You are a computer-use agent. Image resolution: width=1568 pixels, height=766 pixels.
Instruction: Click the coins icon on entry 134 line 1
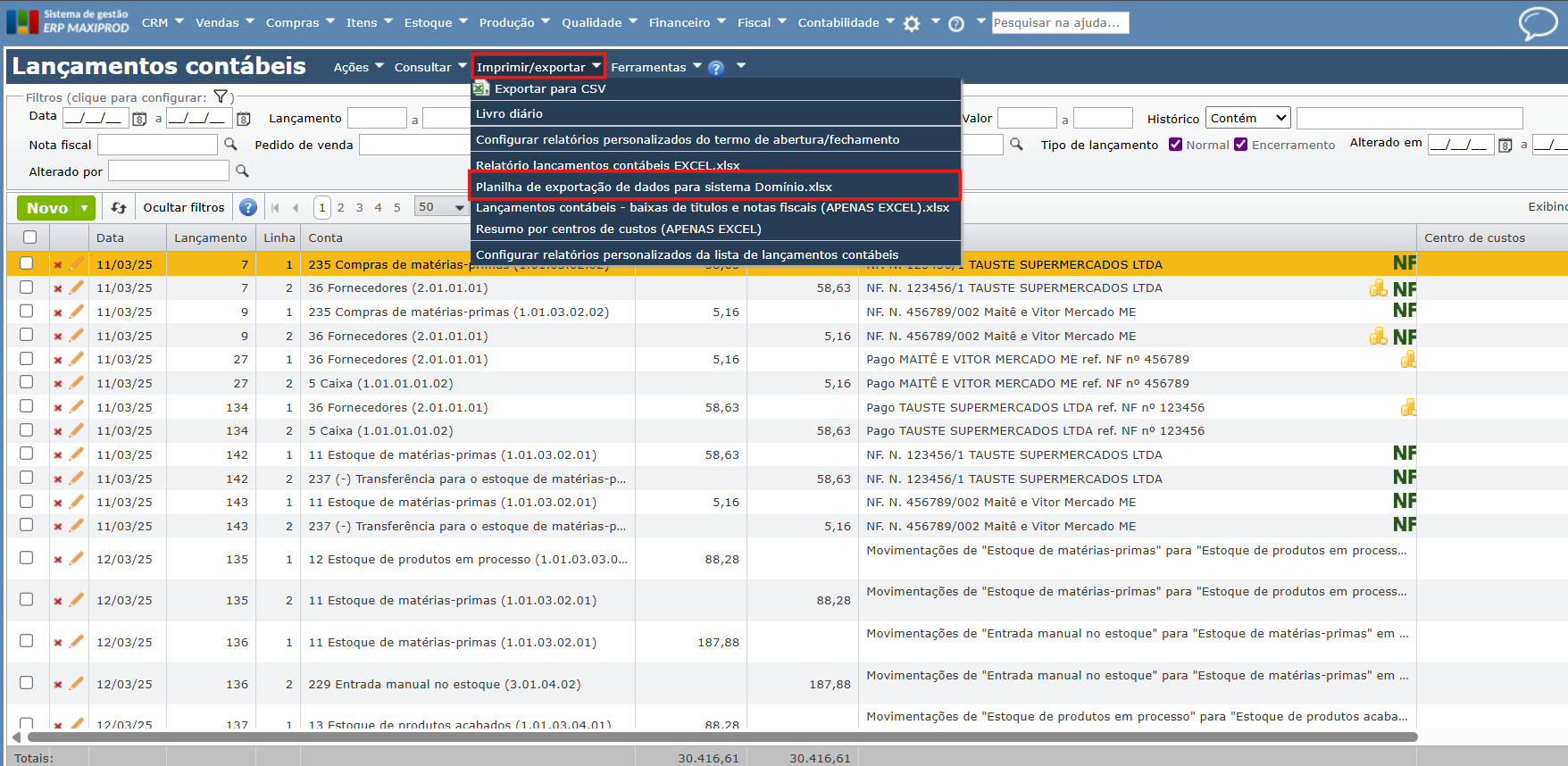coord(1408,407)
